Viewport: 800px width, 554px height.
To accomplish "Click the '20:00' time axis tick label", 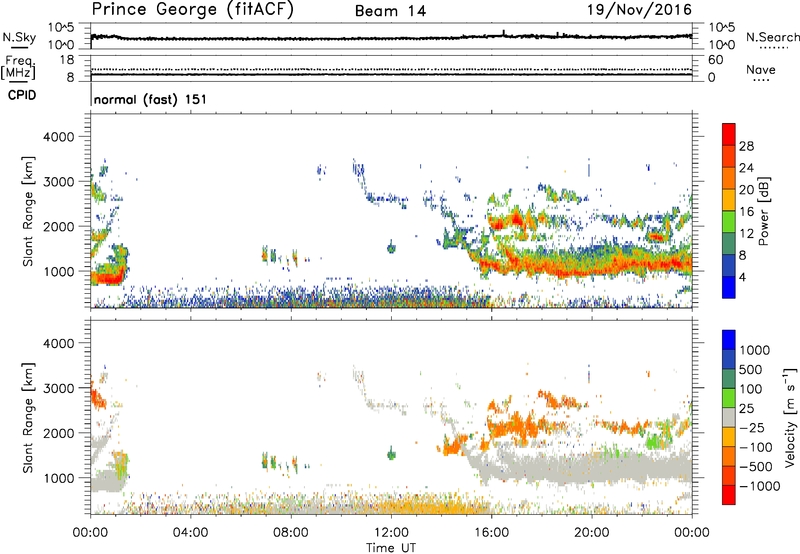I will 592,533.
